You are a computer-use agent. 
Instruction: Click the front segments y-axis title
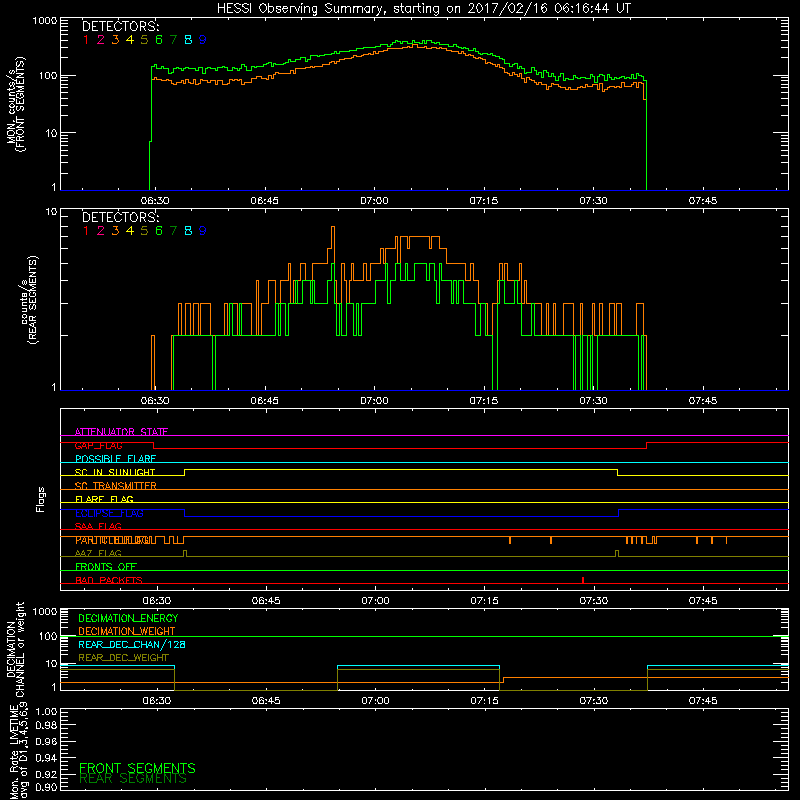(x=16, y=104)
